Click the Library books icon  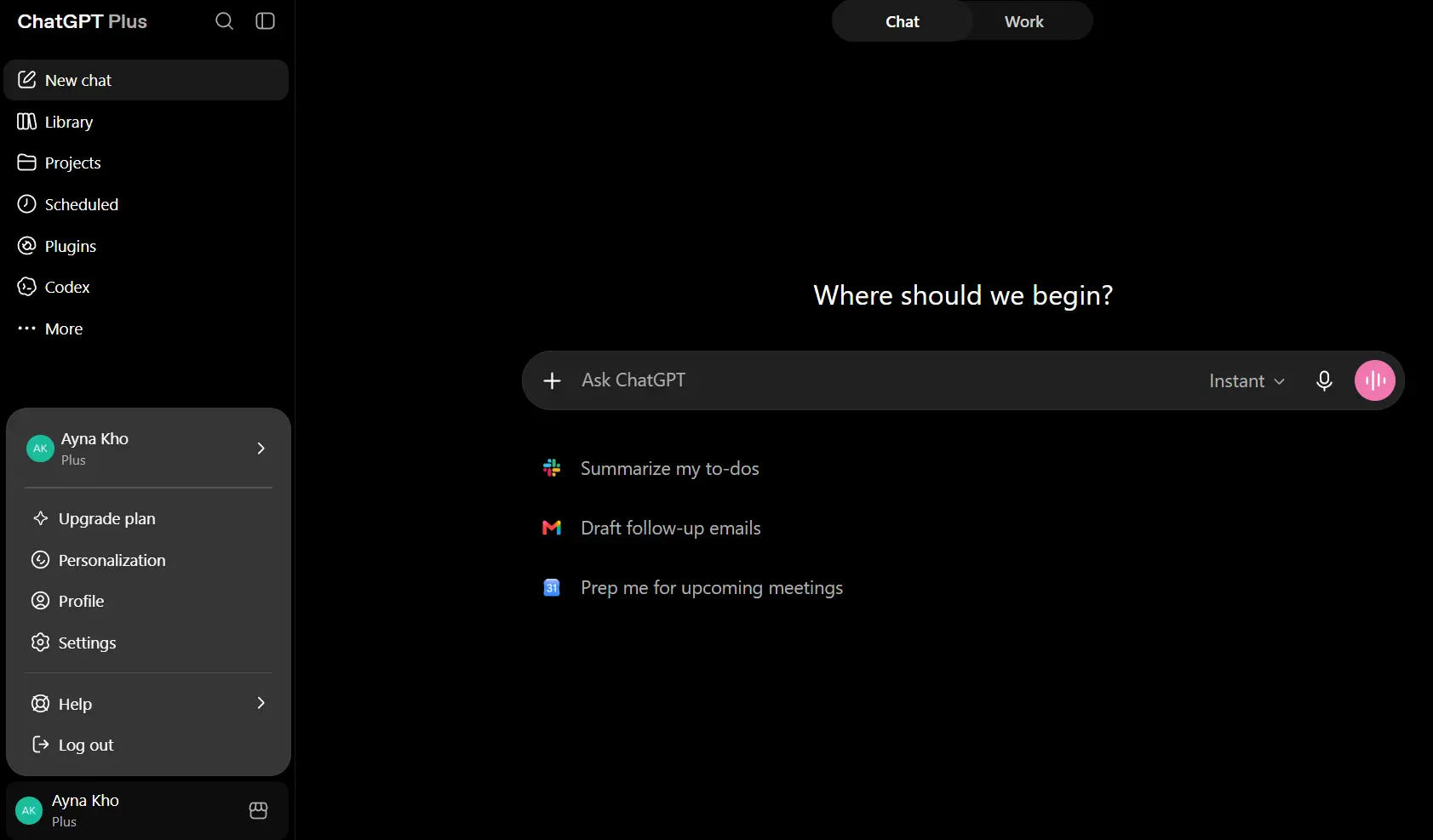point(27,122)
